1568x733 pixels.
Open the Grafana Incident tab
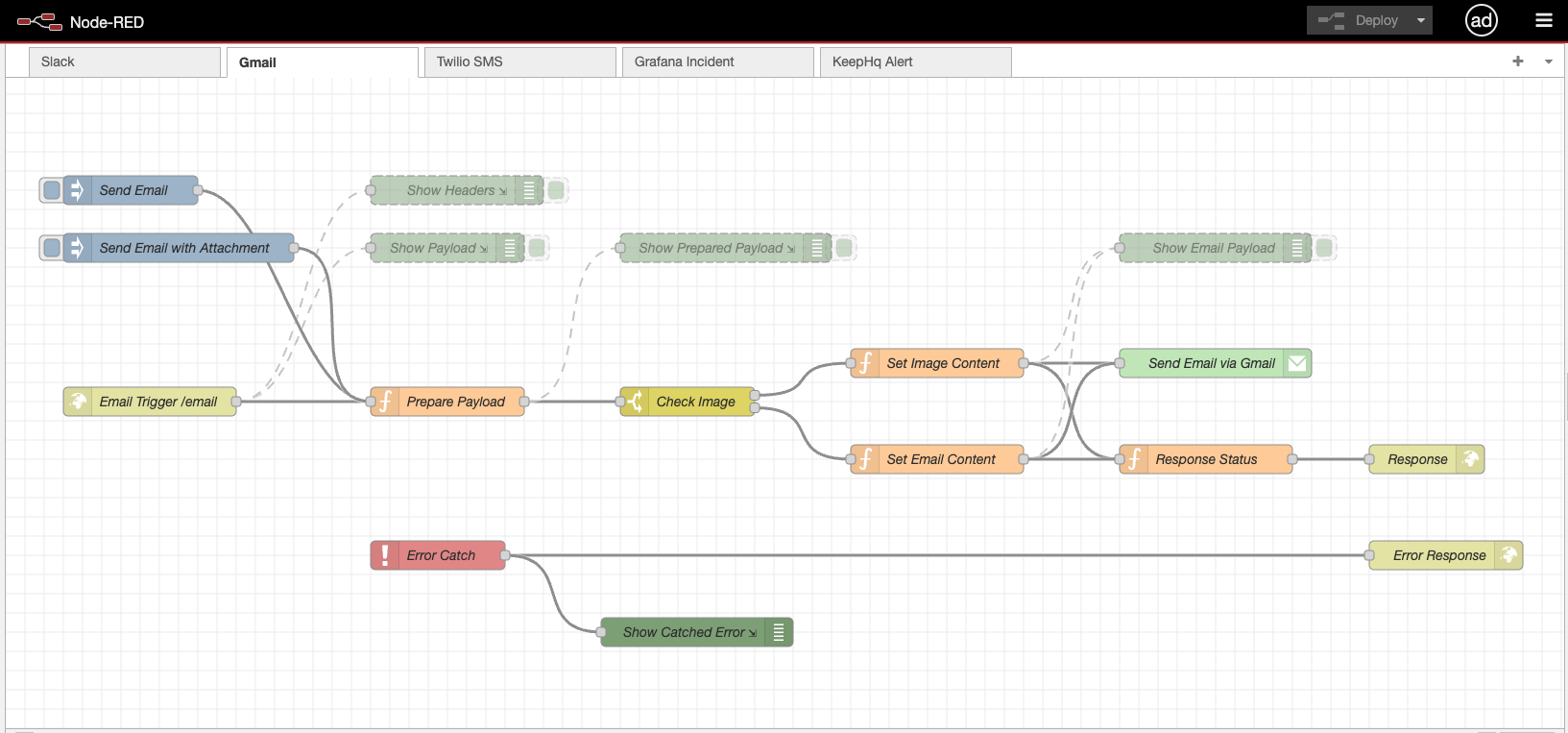[x=718, y=61]
